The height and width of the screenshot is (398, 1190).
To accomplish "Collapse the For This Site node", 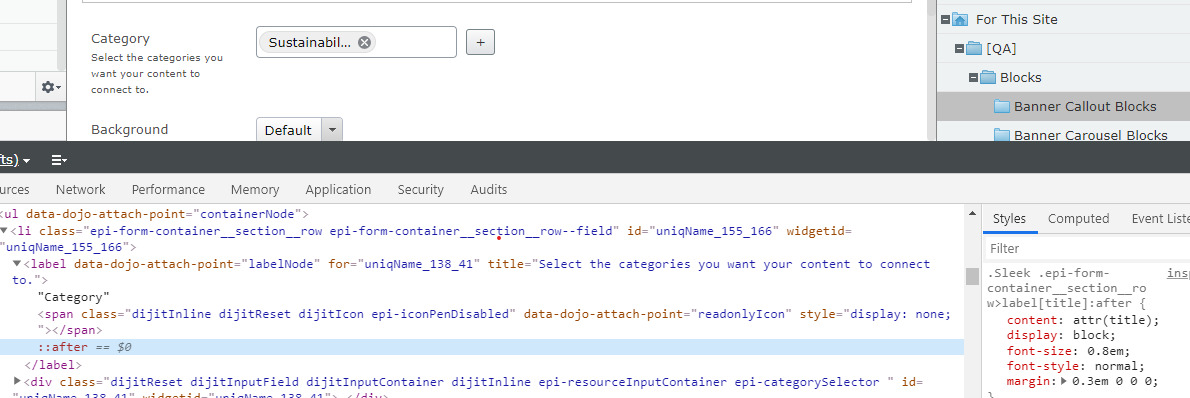I will tap(945, 20).
